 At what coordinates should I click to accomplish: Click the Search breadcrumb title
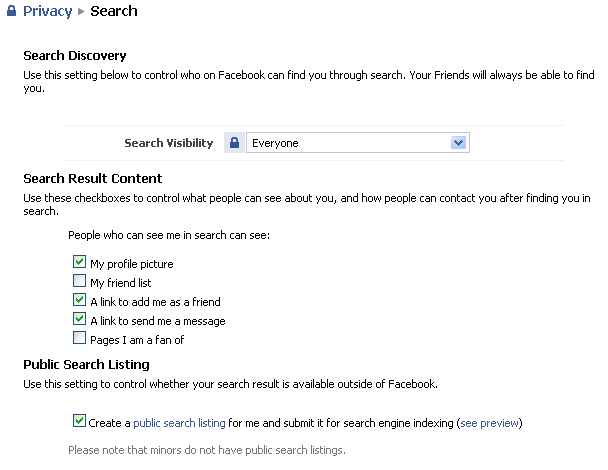coord(114,11)
